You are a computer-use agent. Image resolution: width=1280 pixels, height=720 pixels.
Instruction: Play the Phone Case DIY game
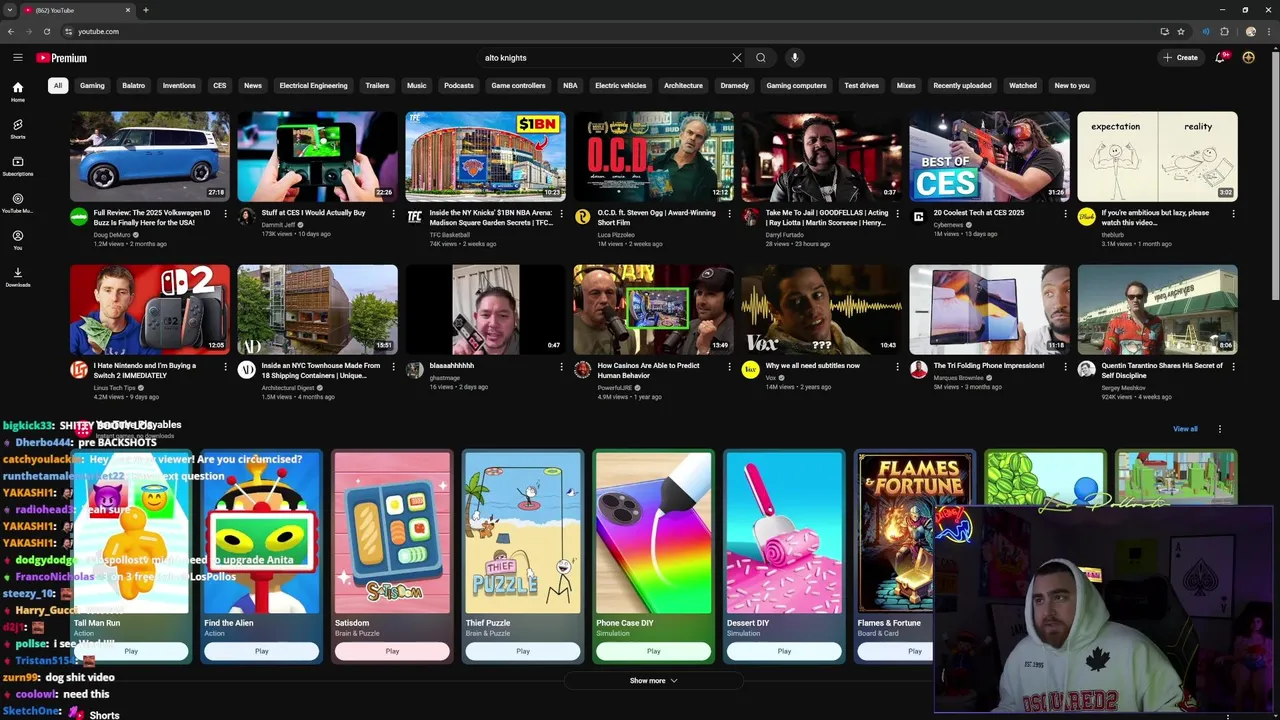[x=653, y=651]
